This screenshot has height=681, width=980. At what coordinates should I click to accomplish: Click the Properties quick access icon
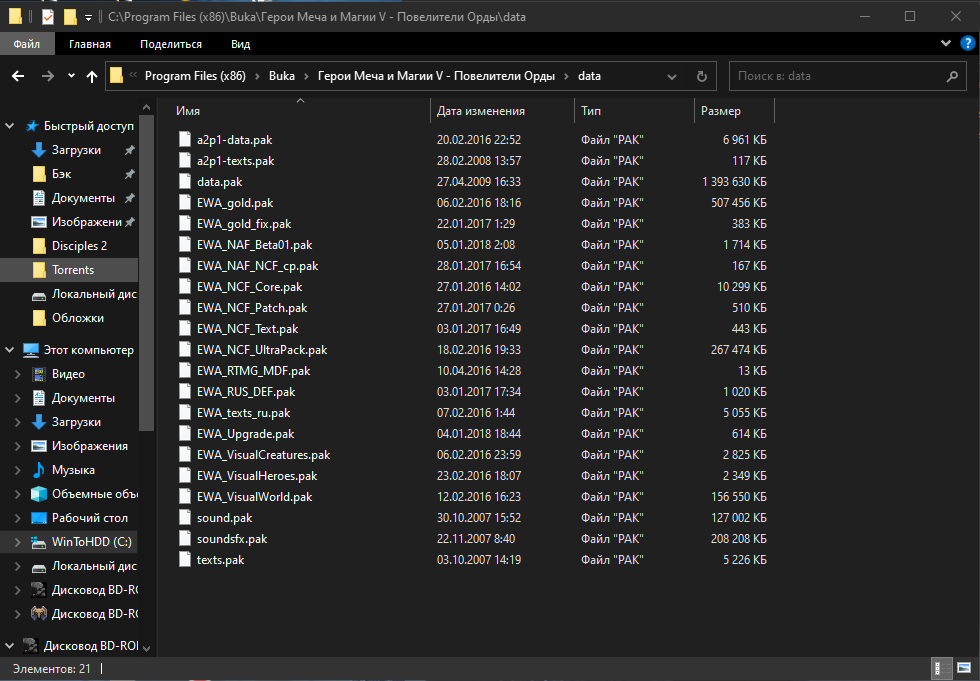(48, 17)
